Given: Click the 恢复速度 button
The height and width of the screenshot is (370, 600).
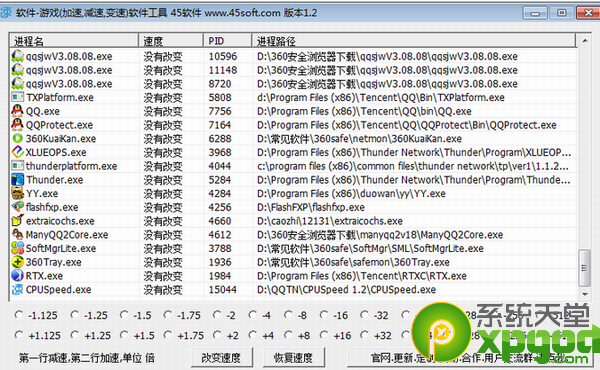Looking at the screenshot, I should pyautogui.click(x=293, y=357).
